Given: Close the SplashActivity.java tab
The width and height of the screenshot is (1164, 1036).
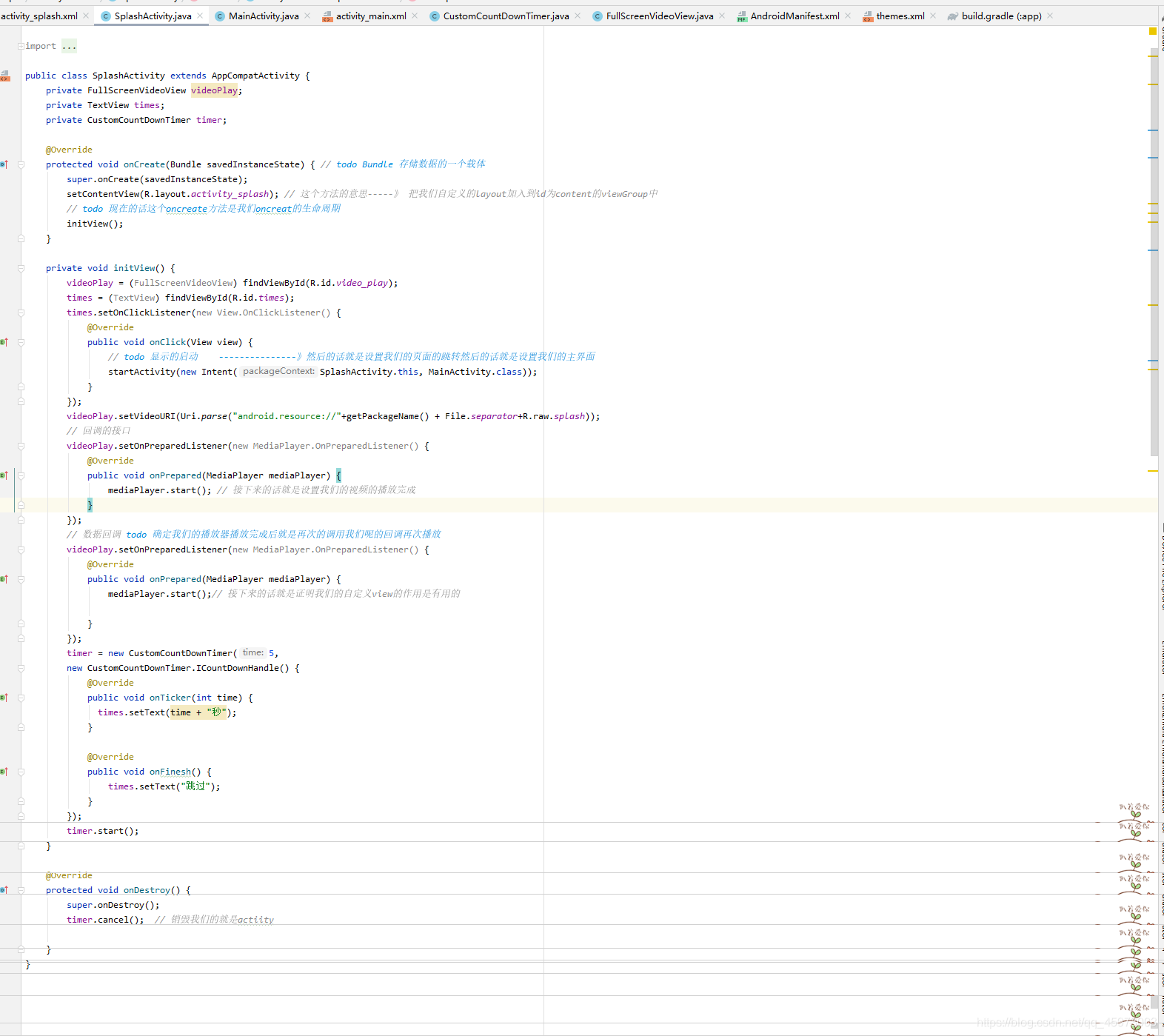Looking at the screenshot, I should point(200,16).
